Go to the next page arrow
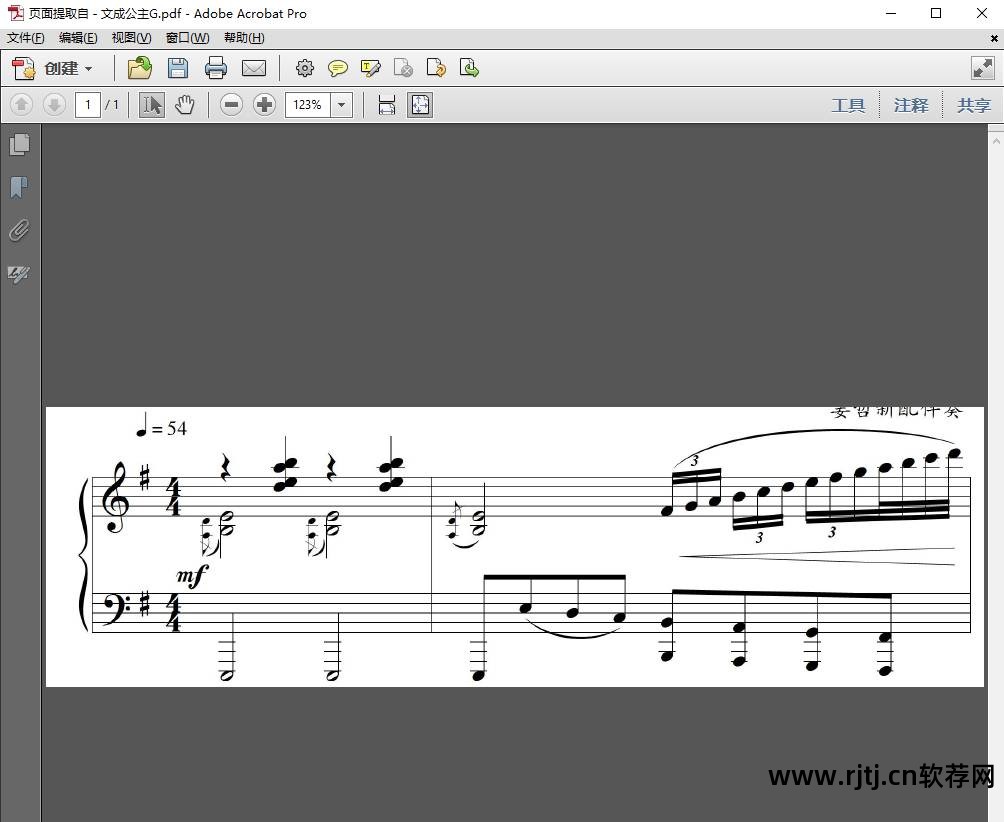The height and width of the screenshot is (822, 1004). 54,104
